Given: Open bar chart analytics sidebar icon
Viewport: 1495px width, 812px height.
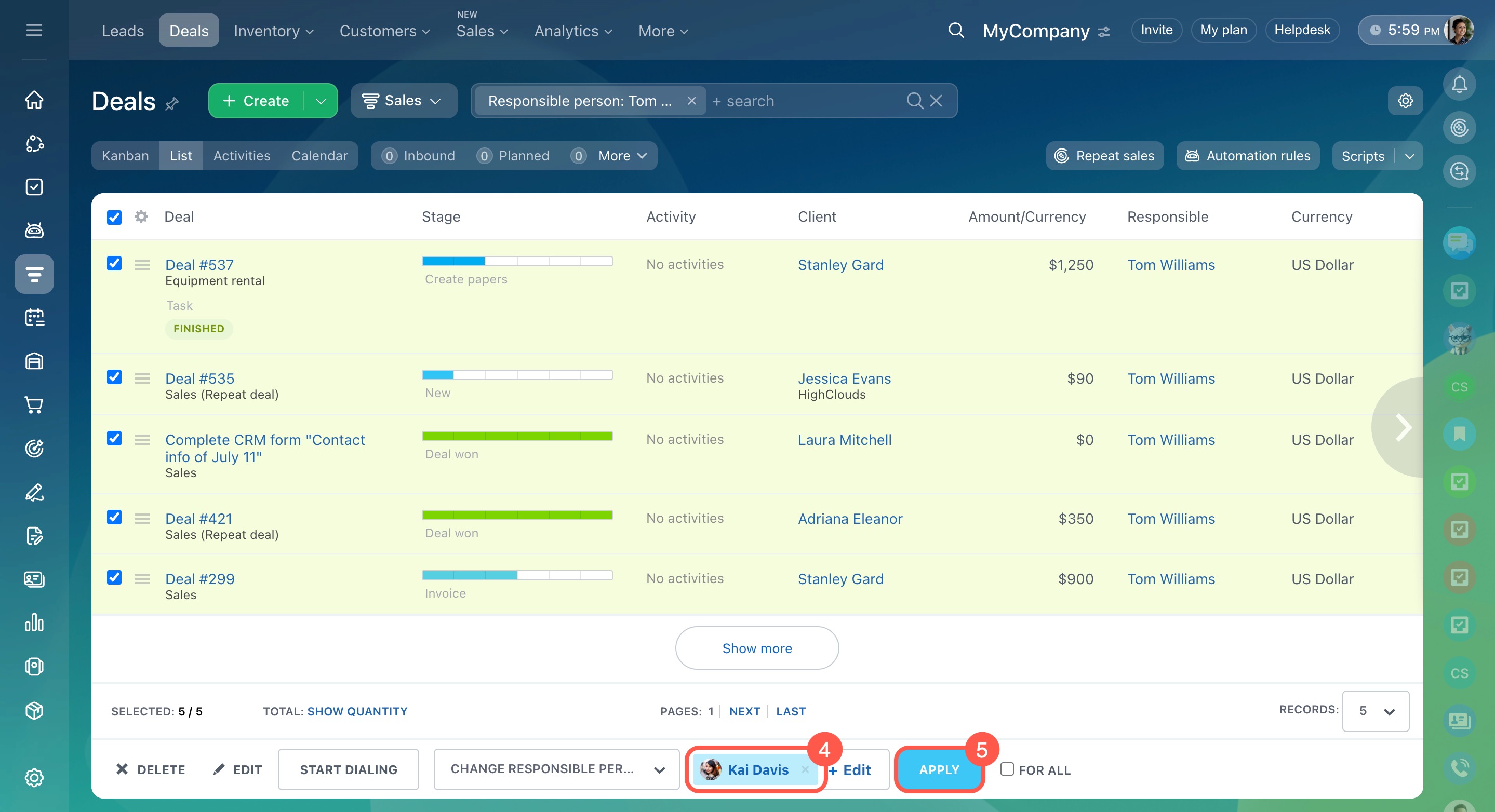Looking at the screenshot, I should pyautogui.click(x=34, y=623).
